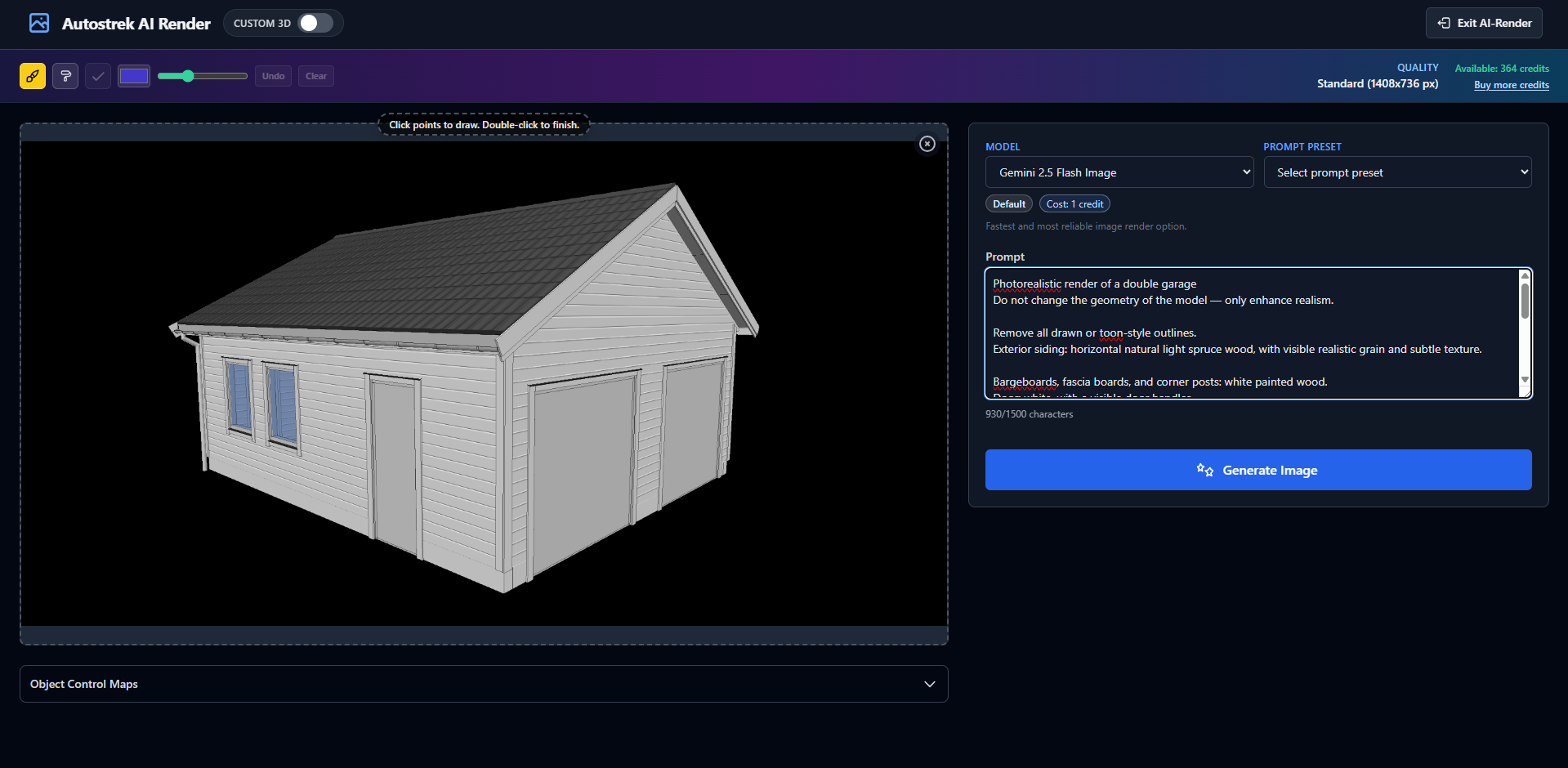Open the Model dropdown
1568x768 pixels.
coord(1119,172)
